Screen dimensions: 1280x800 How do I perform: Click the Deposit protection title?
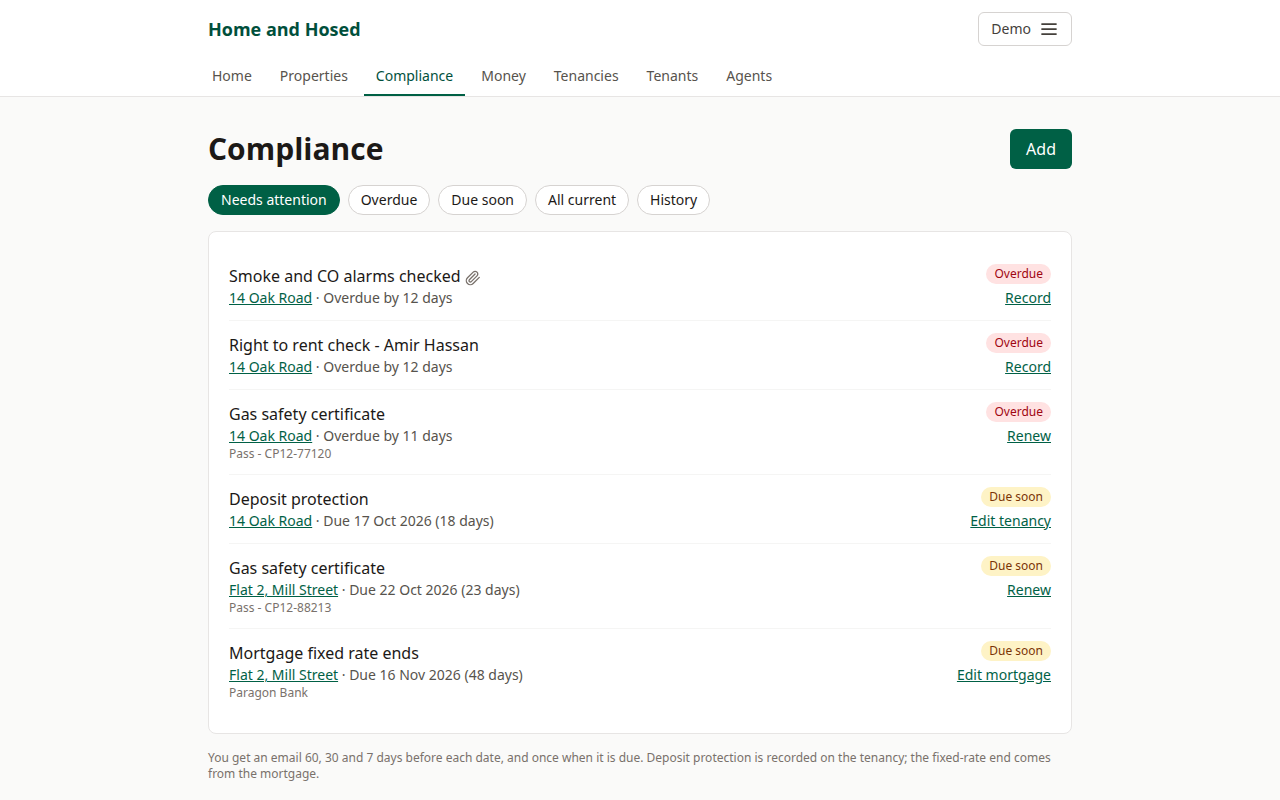coord(298,499)
